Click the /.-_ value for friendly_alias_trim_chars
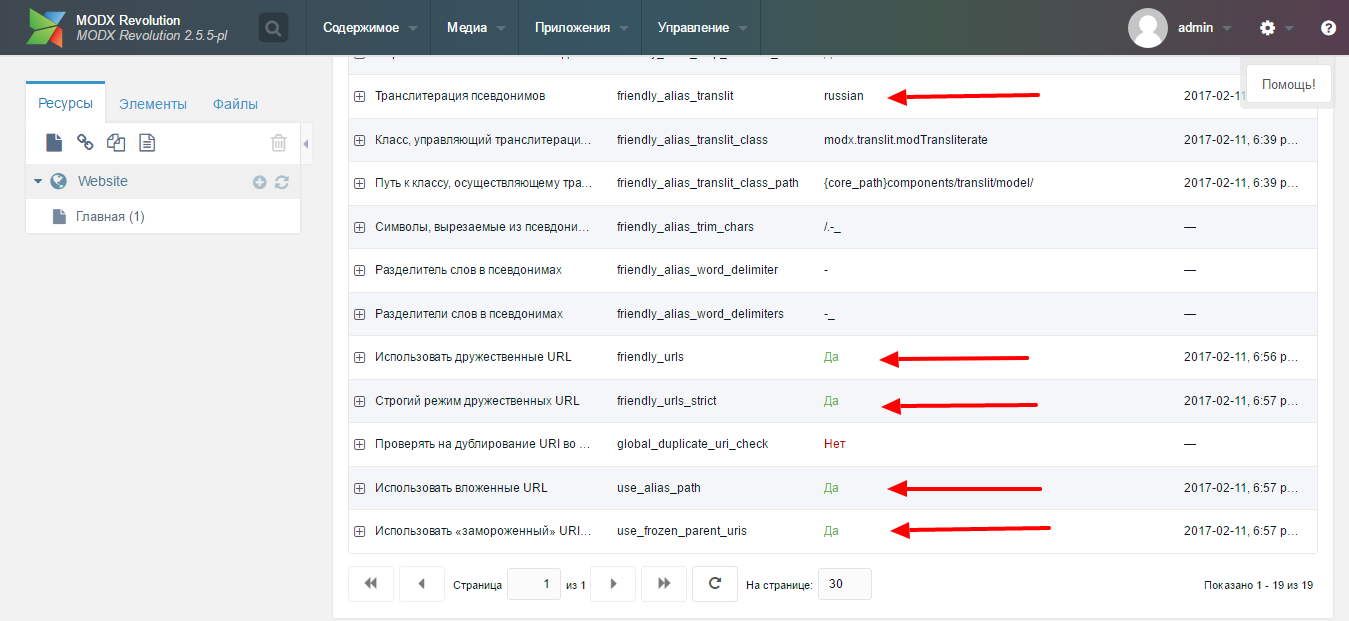This screenshot has width=1349, height=621. (833, 227)
